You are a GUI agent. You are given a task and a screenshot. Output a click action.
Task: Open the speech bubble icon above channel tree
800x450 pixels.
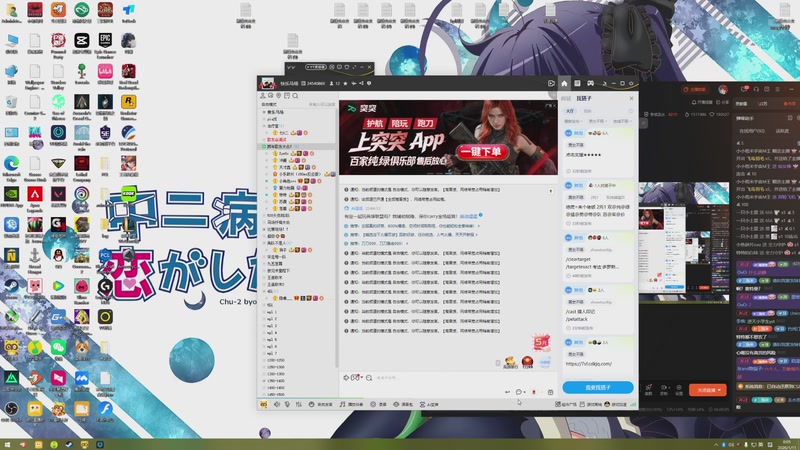click(270, 96)
